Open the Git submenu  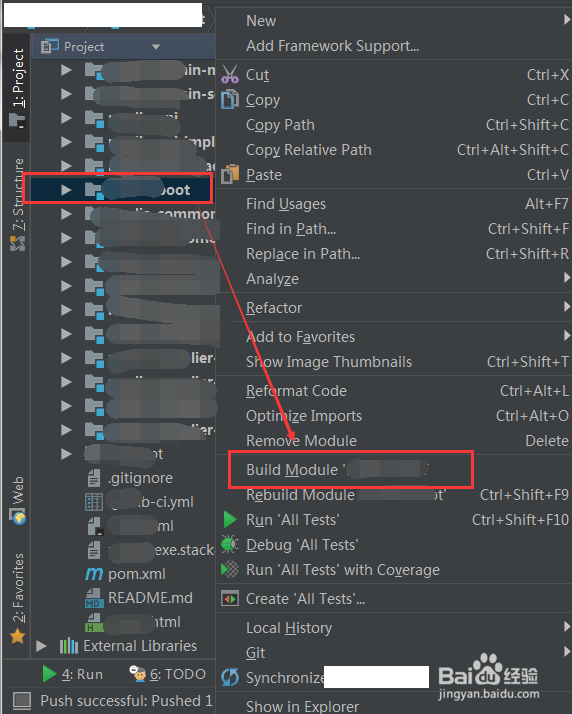coord(393,653)
